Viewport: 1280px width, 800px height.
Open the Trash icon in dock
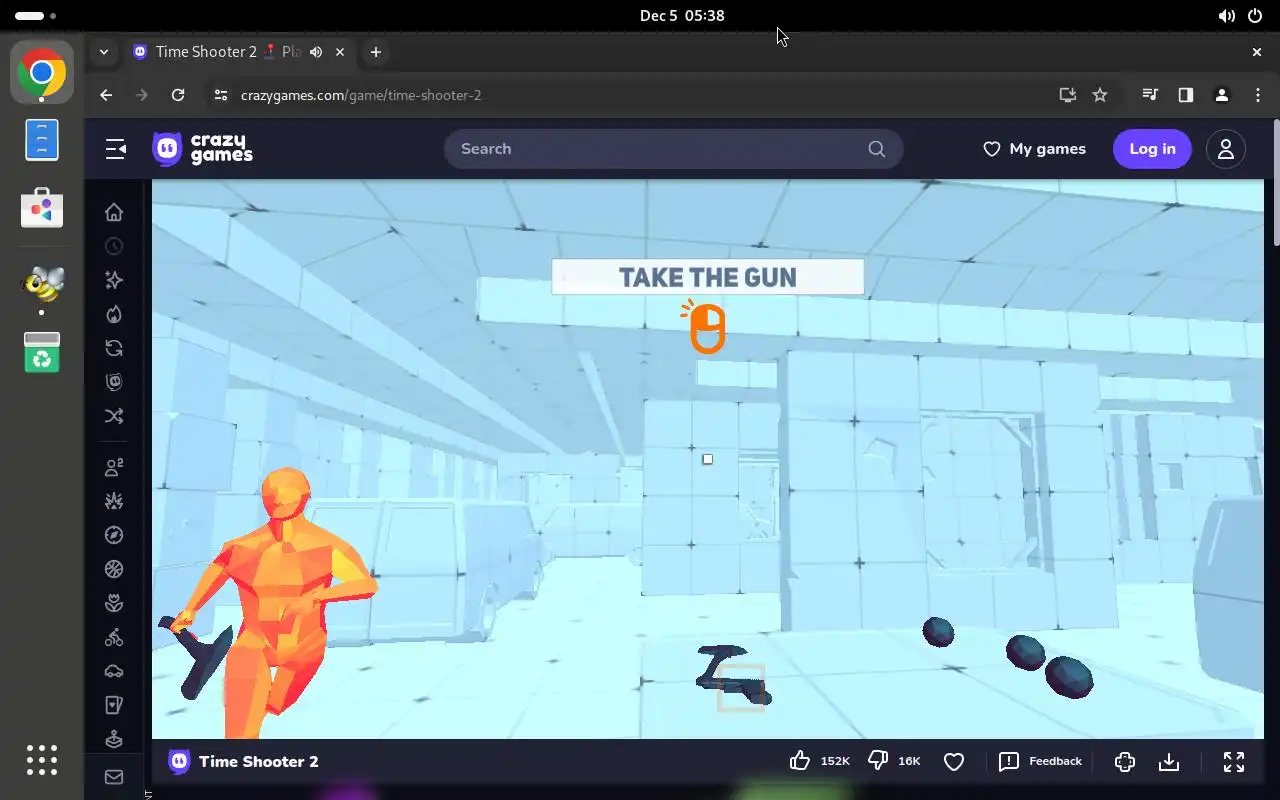click(42, 352)
